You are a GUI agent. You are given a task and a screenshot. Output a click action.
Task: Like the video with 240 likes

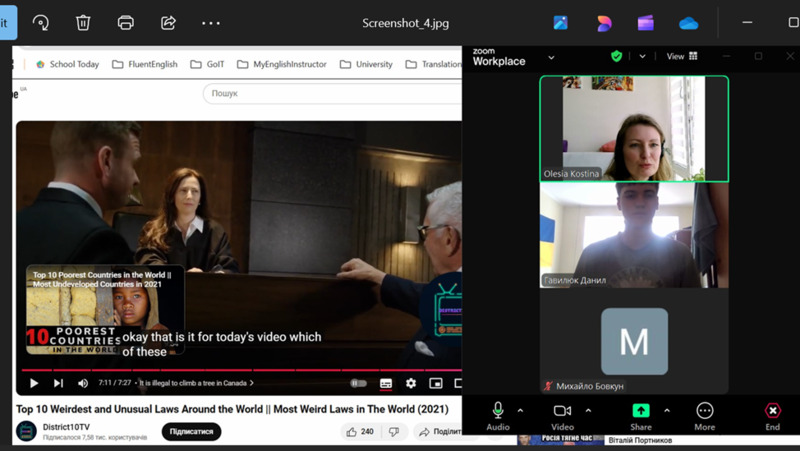pyautogui.click(x=360, y=432)
